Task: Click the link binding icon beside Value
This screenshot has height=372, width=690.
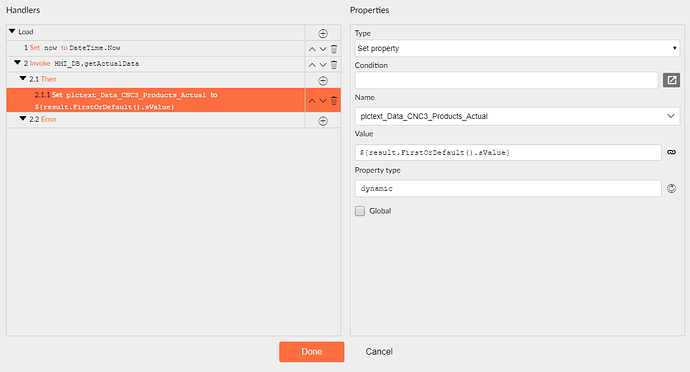Action: [672, 152]
